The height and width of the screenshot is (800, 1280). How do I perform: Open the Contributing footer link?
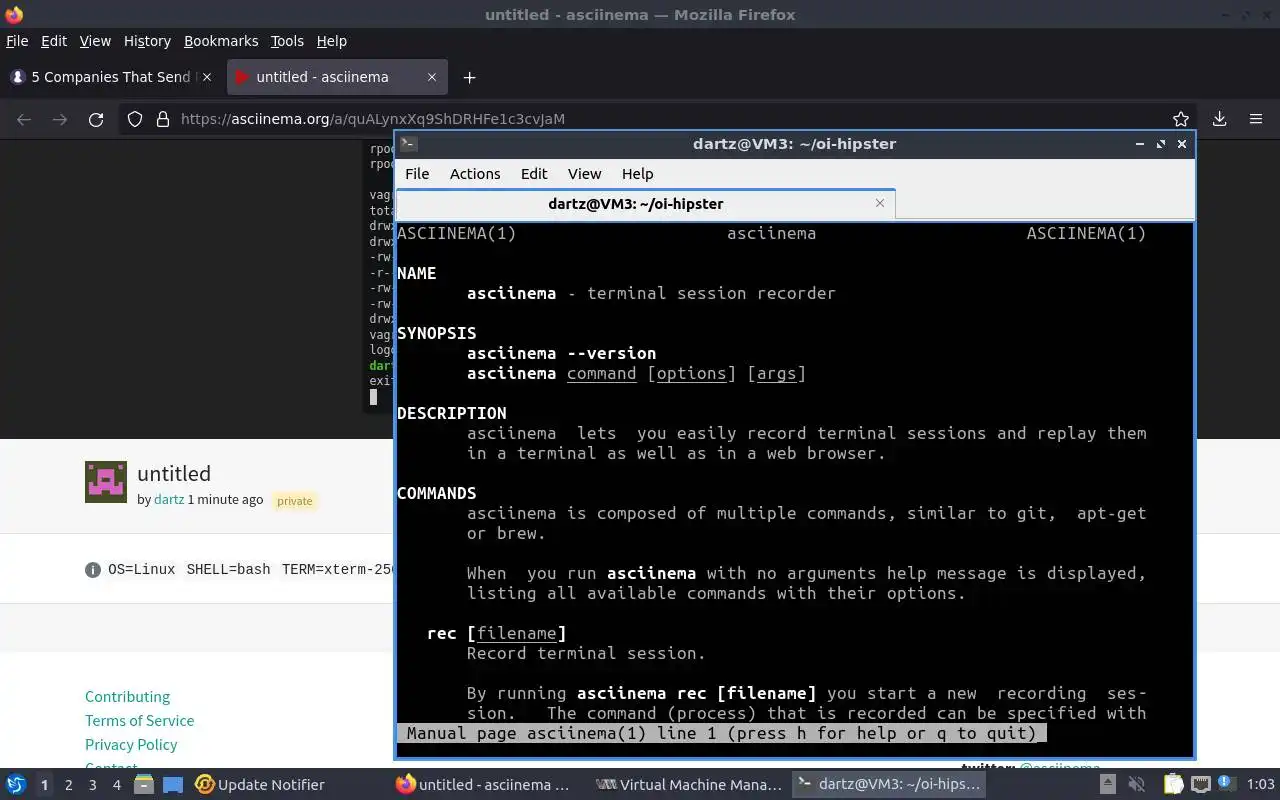(127, 696)
